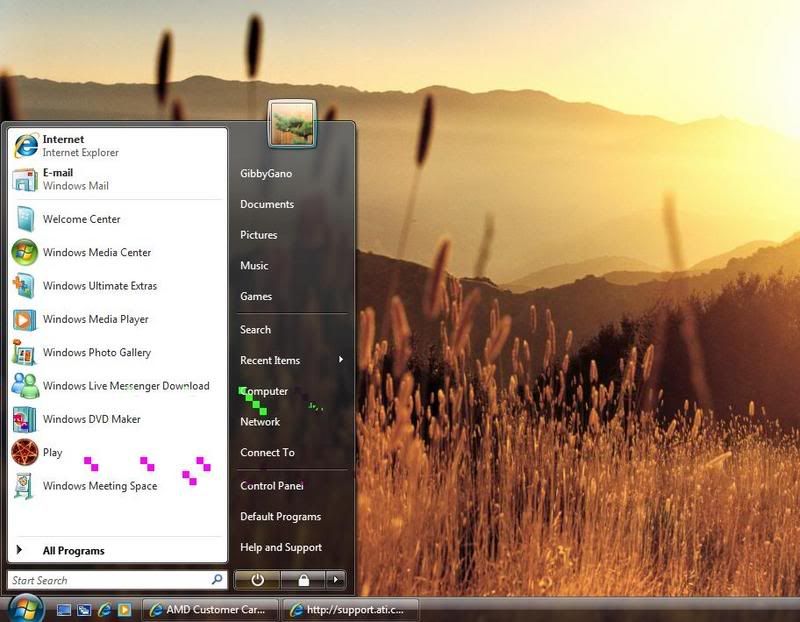Open the Windows Media Player icon in Start menu list
Screen dimensions: 800x622
click(x=24, y=319)
